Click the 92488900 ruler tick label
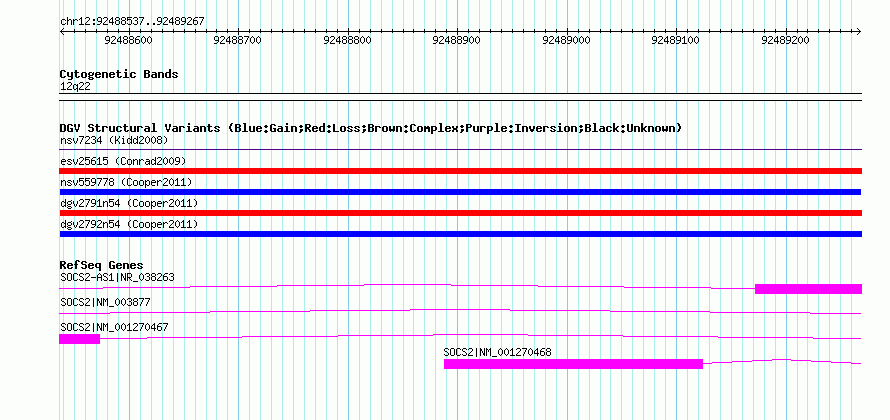 pos(456,40)
